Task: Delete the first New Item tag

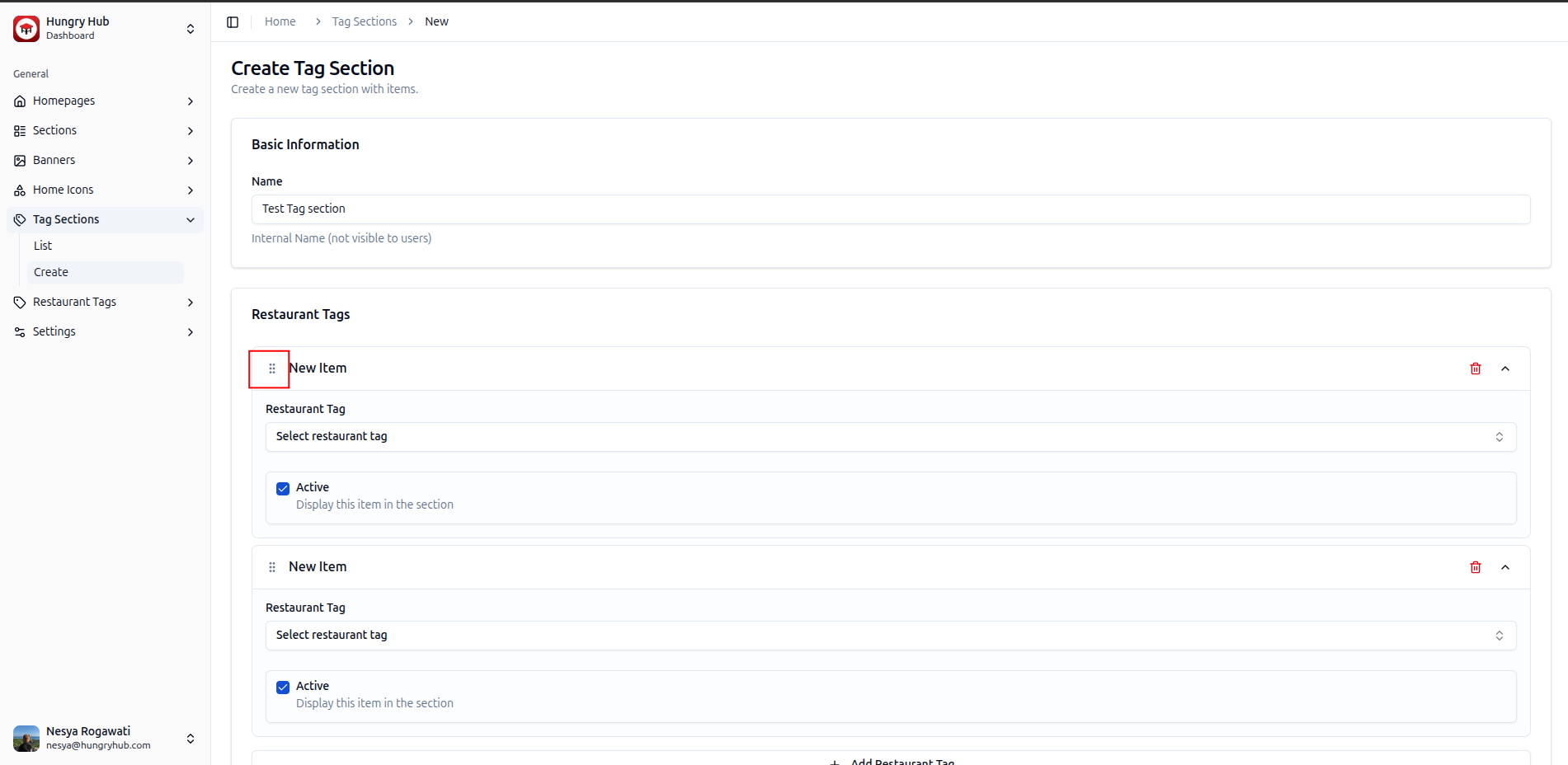Action: pyautogui.click(x=1475, y=368)
